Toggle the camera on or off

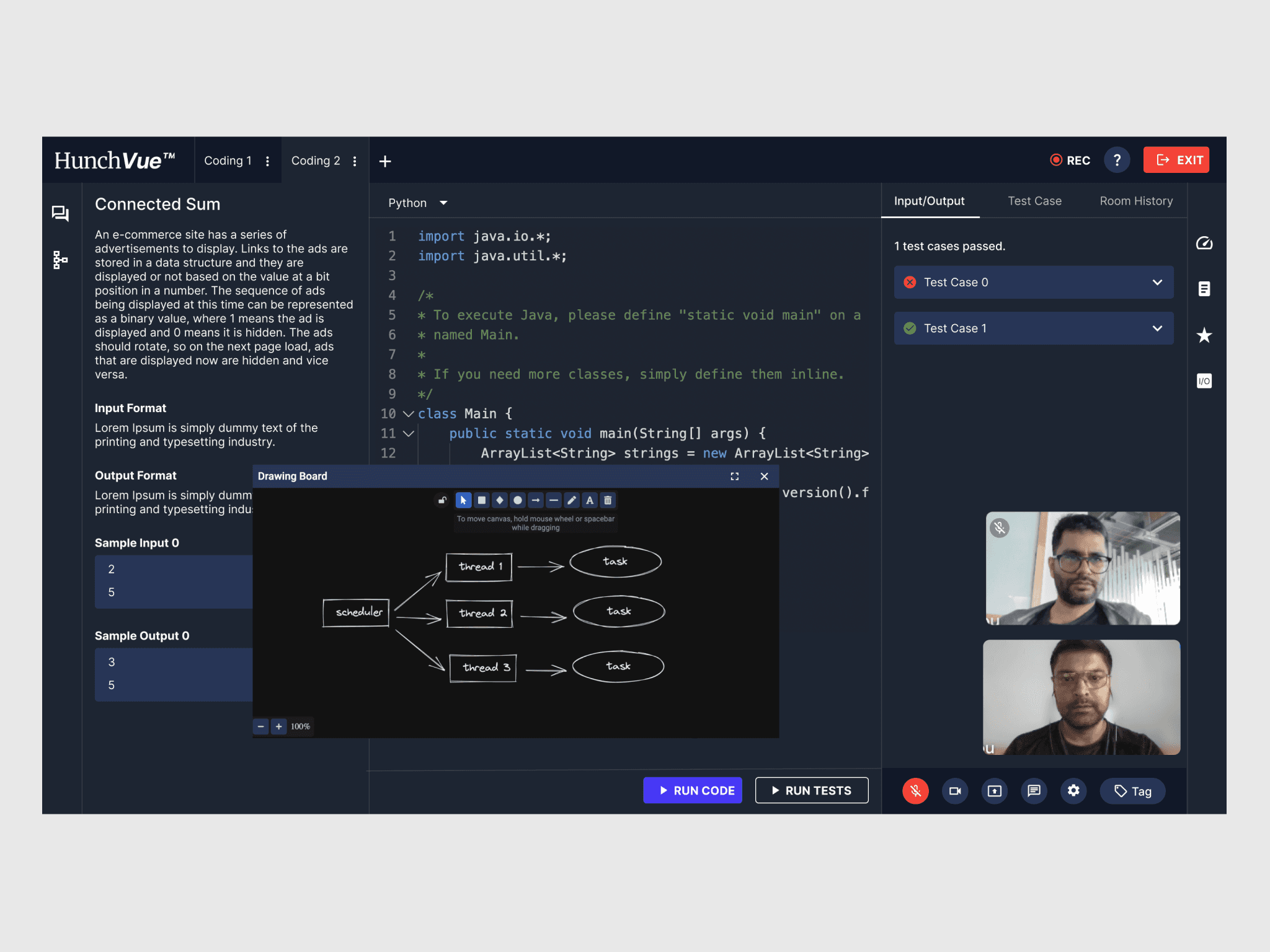pos(955,791)
